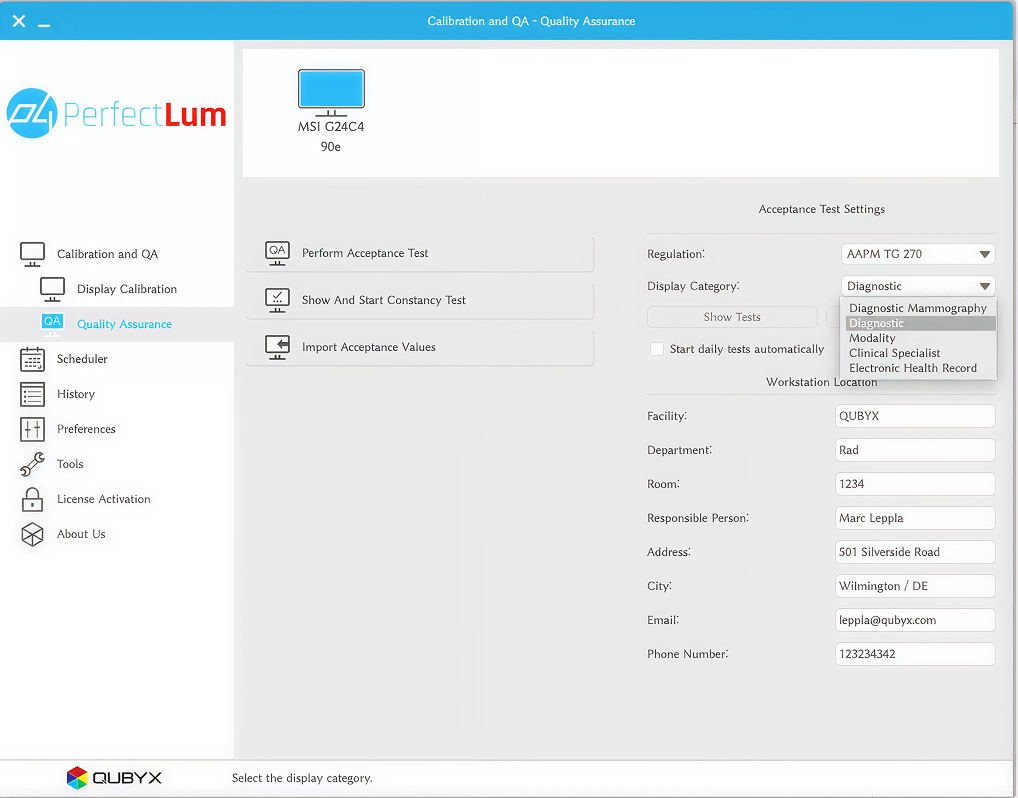Click the Calibration and QA monitor icon
This screenshot has height=798, width=1018.
pyautogui.click(x=32, y=254)
